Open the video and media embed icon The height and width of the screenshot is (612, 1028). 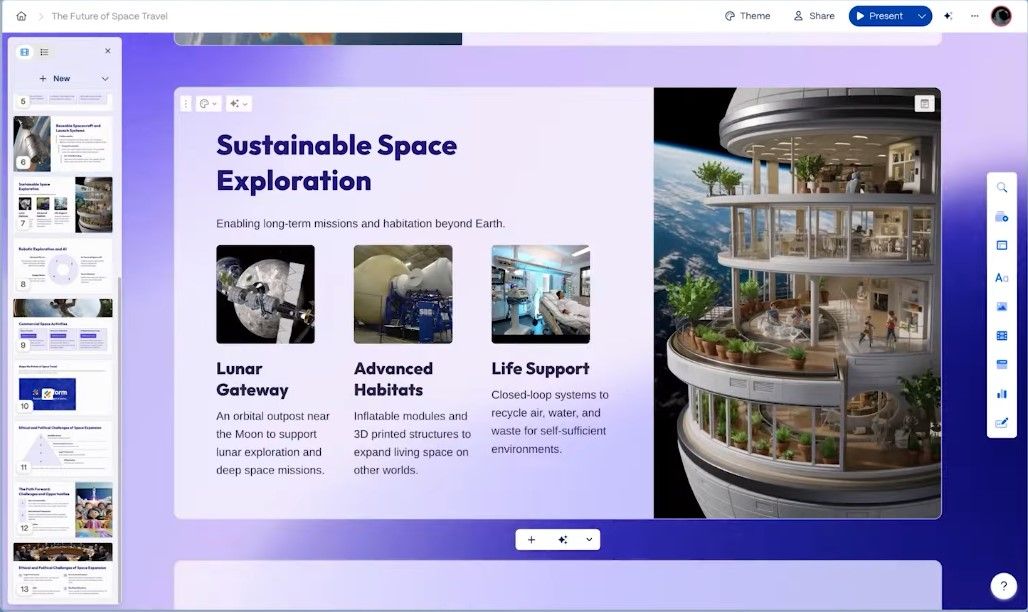[x=1002, y=336]
